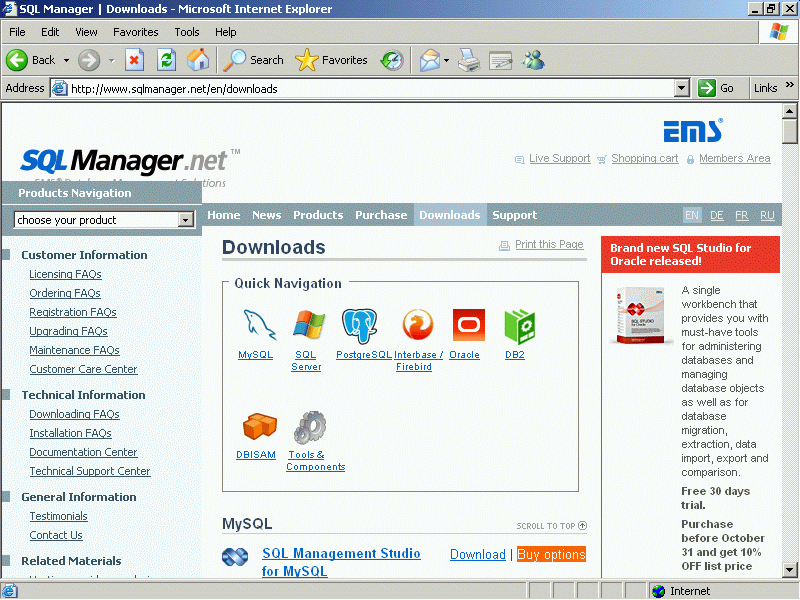The width and height of the screenshot is (800, 600).
Task: Go to the Home site tab
Action: (223, 215)
